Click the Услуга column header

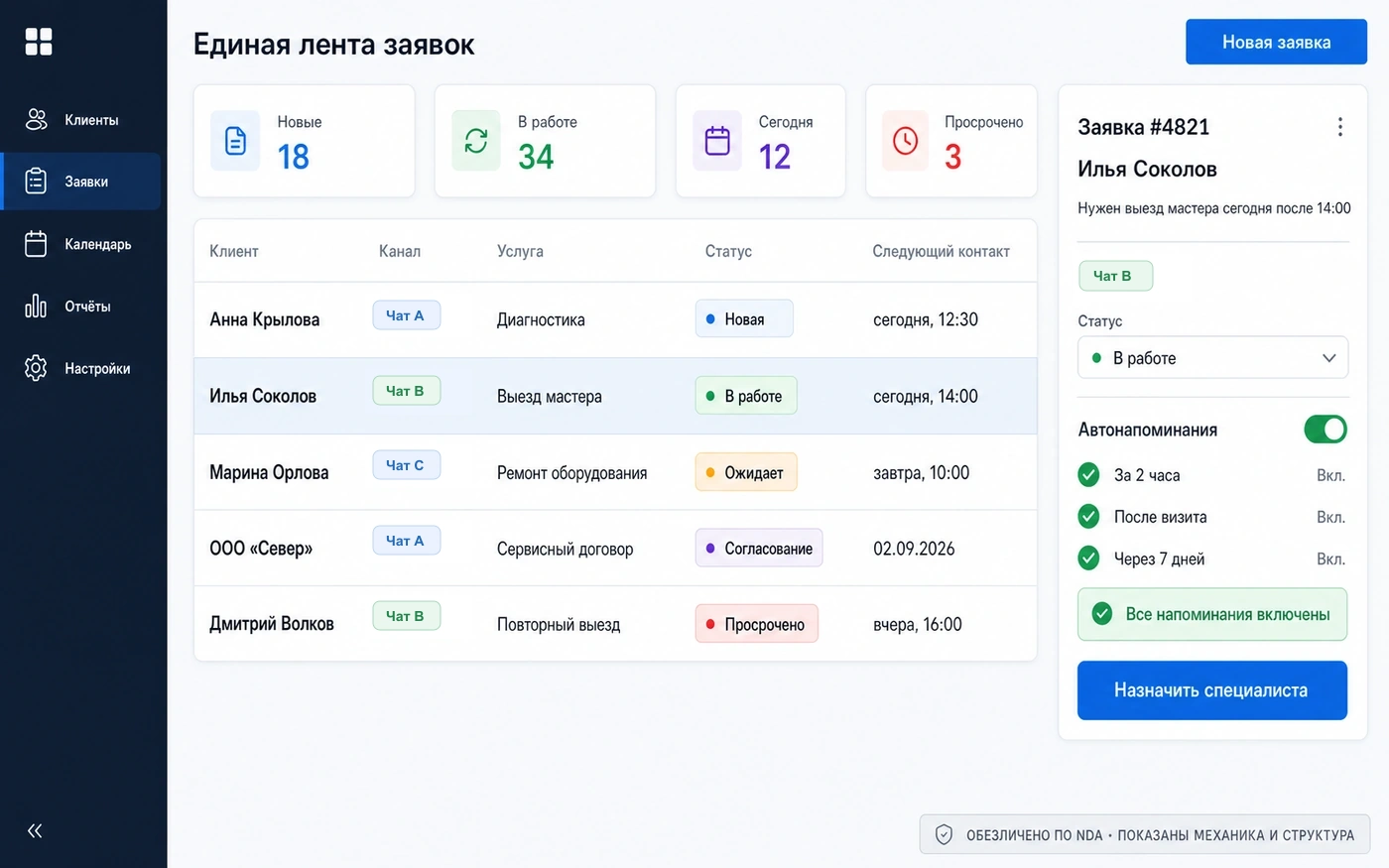(520, 251)
